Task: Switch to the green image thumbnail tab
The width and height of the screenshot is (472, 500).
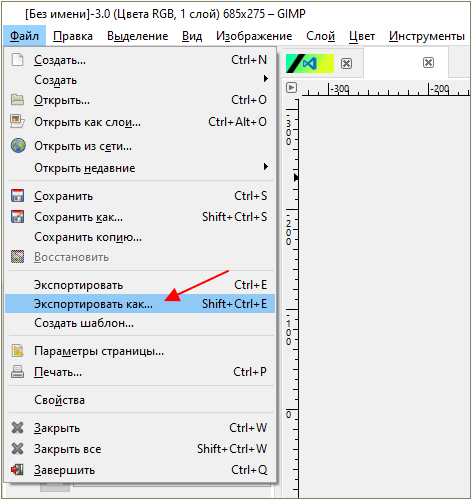Action: click(x=310, y=63)
